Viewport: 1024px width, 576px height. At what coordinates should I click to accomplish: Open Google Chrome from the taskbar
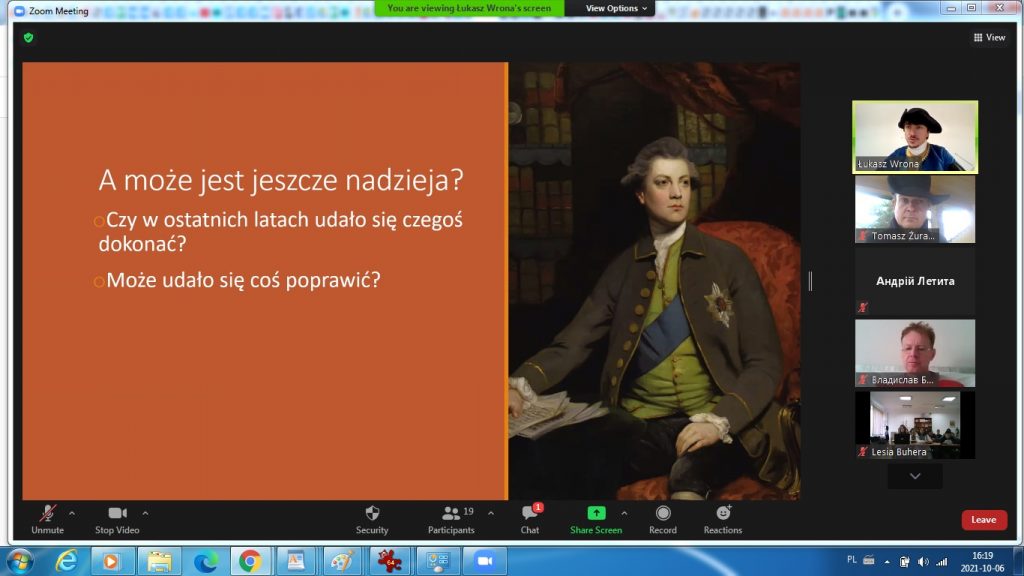point(250,561)
